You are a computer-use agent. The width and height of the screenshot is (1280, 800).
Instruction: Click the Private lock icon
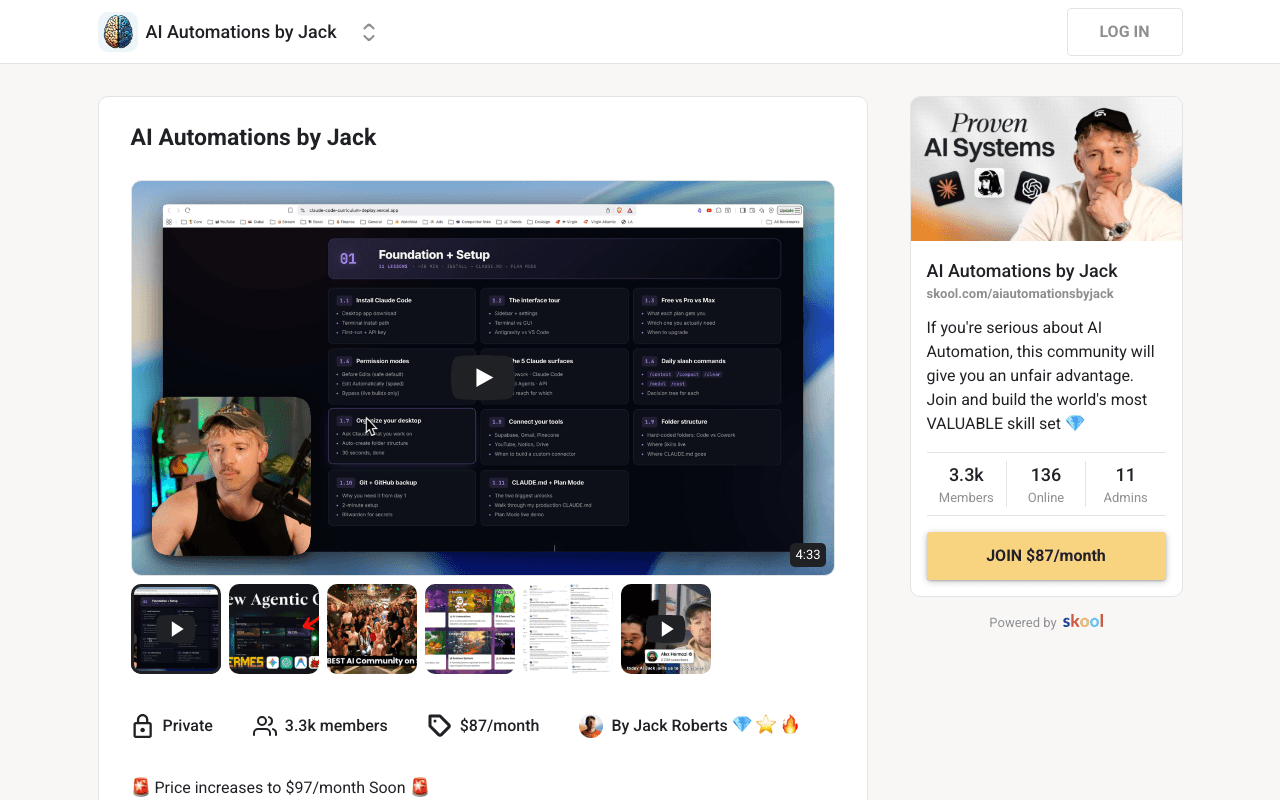pyautogui.click(x=142, y=726)
